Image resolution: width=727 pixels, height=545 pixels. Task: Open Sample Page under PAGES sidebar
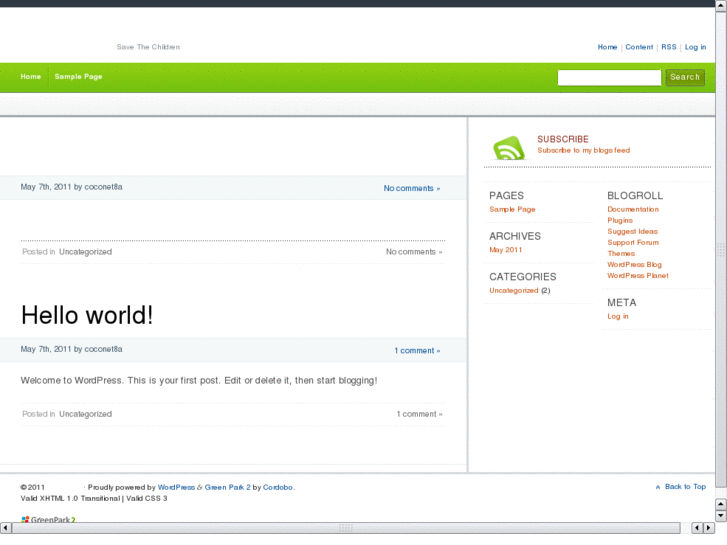512,209
